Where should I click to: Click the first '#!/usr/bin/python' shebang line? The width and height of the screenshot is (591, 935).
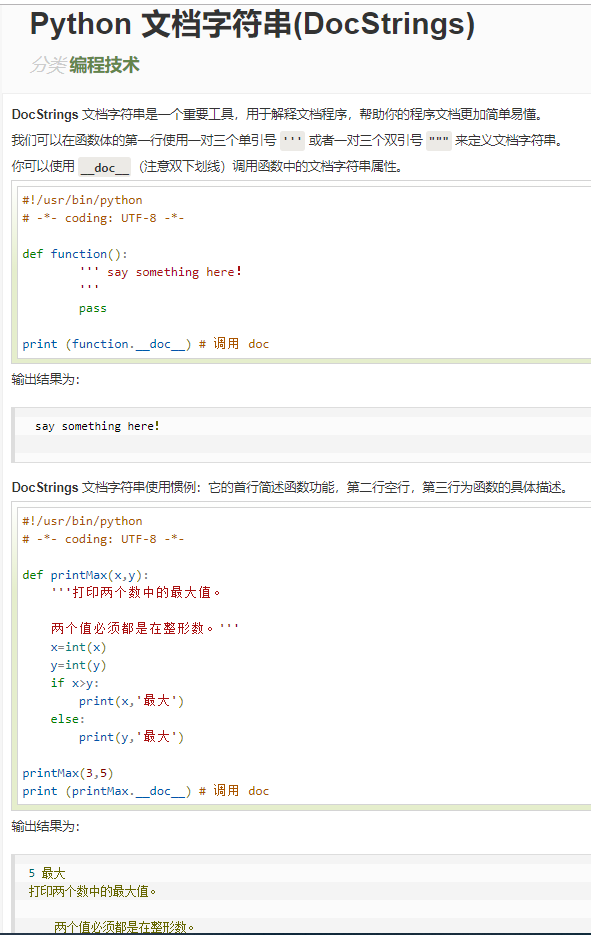(x=82, y=200)
